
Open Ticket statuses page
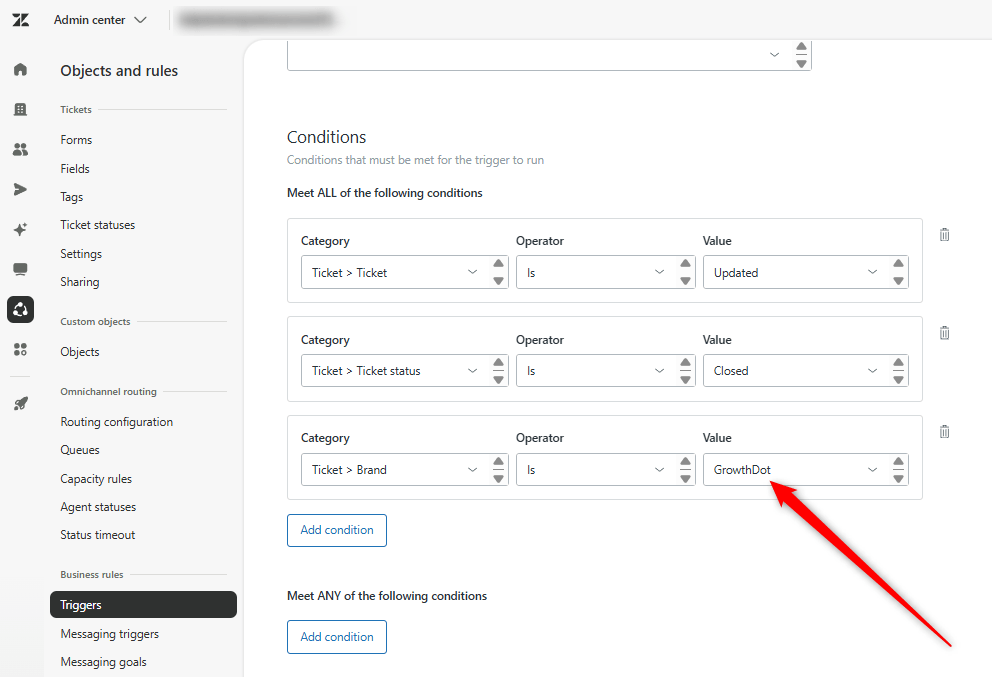point(97,225)
